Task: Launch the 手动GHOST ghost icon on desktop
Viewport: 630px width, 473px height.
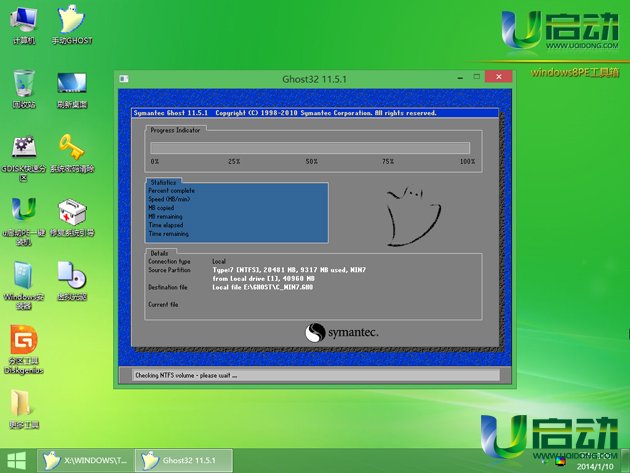Action: tap(72, 25)
